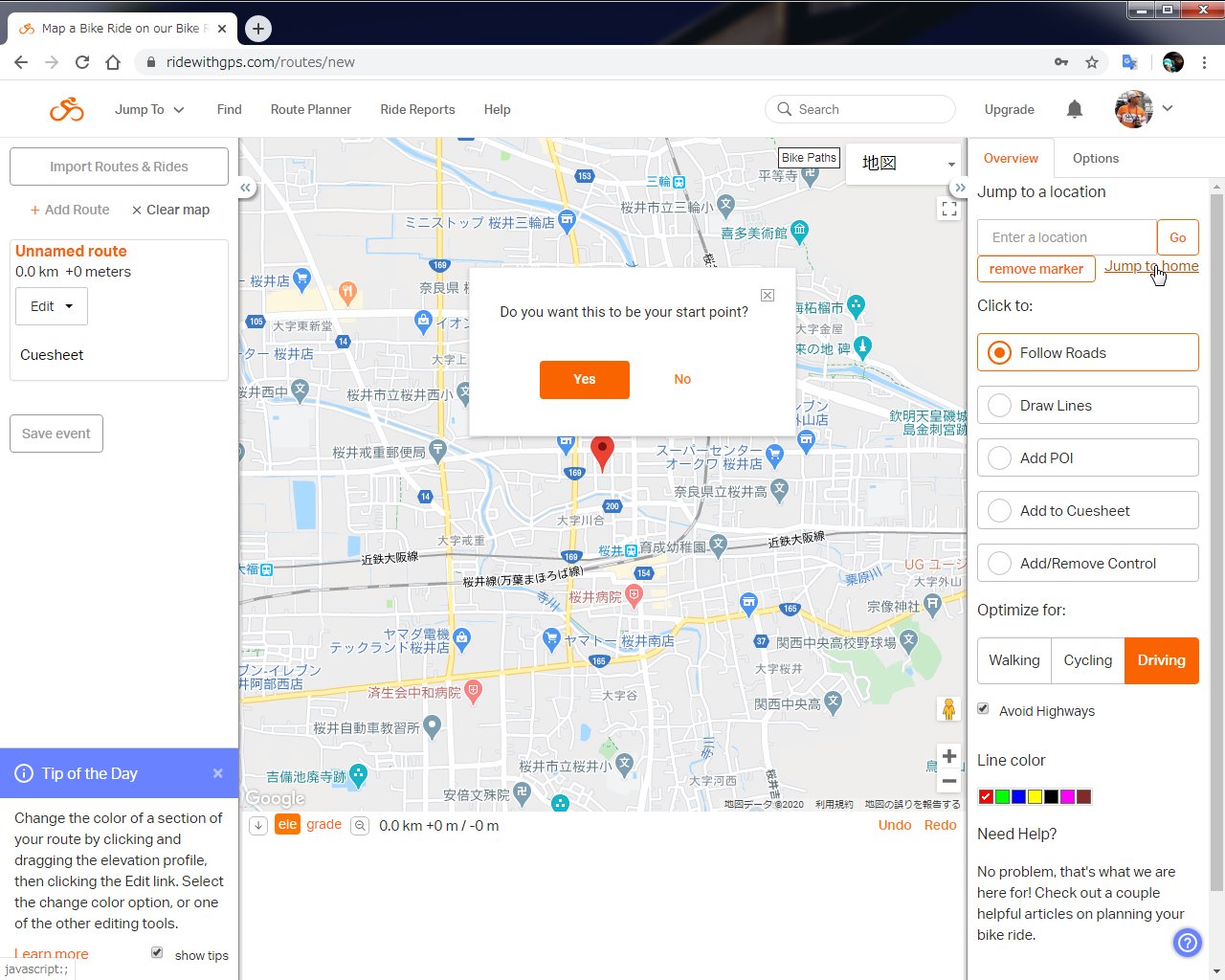Select Follow Roads mode

[x=1087, y=352]
